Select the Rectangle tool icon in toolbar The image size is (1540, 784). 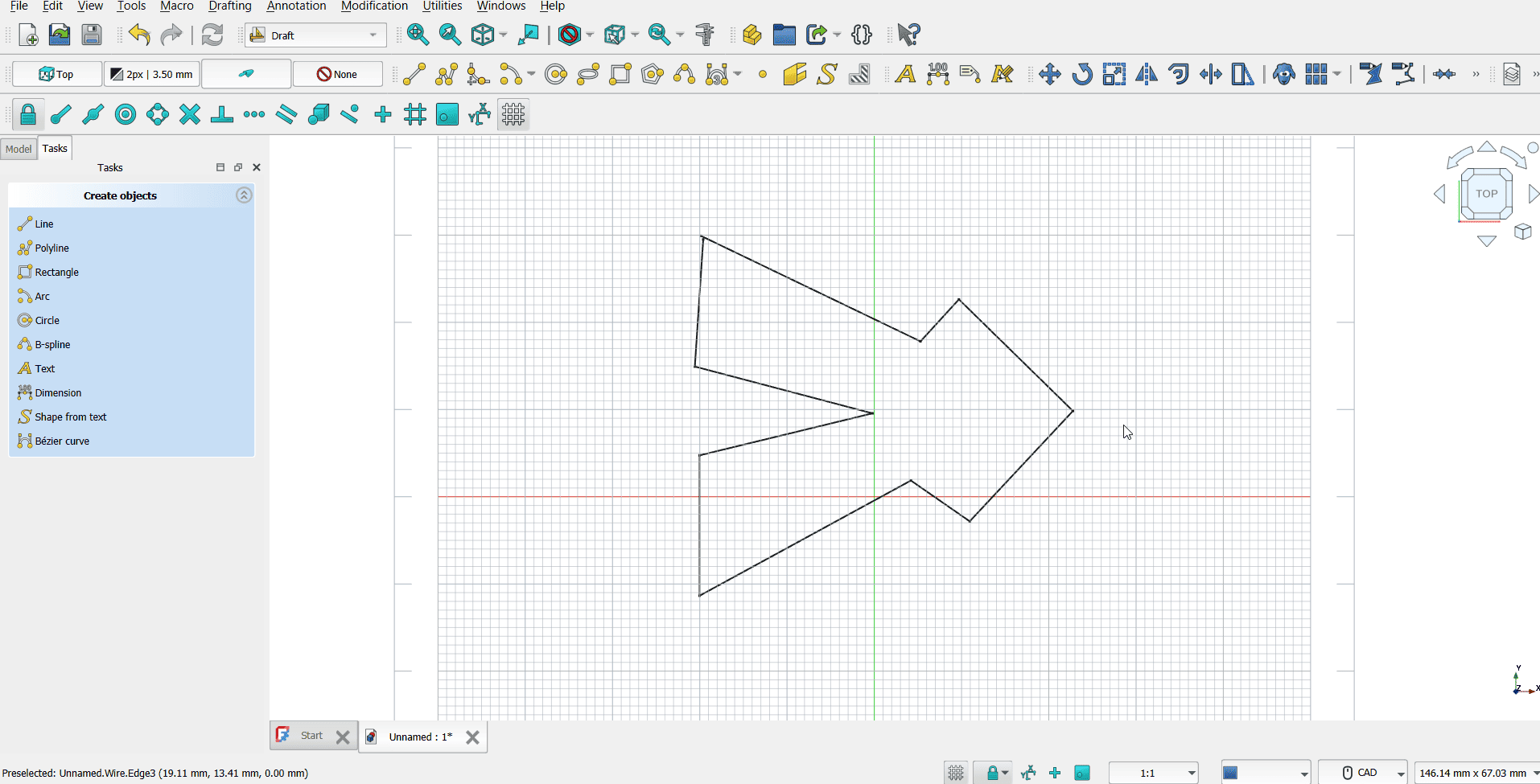(620, 75)
